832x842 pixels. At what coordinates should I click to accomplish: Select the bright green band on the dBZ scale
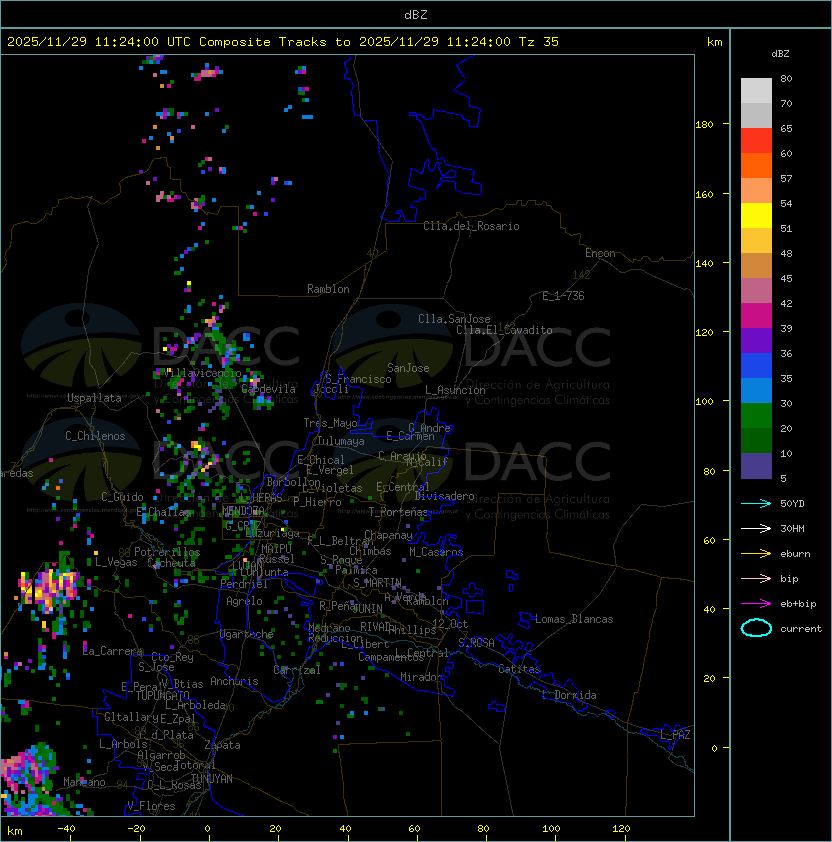point(756,416)
